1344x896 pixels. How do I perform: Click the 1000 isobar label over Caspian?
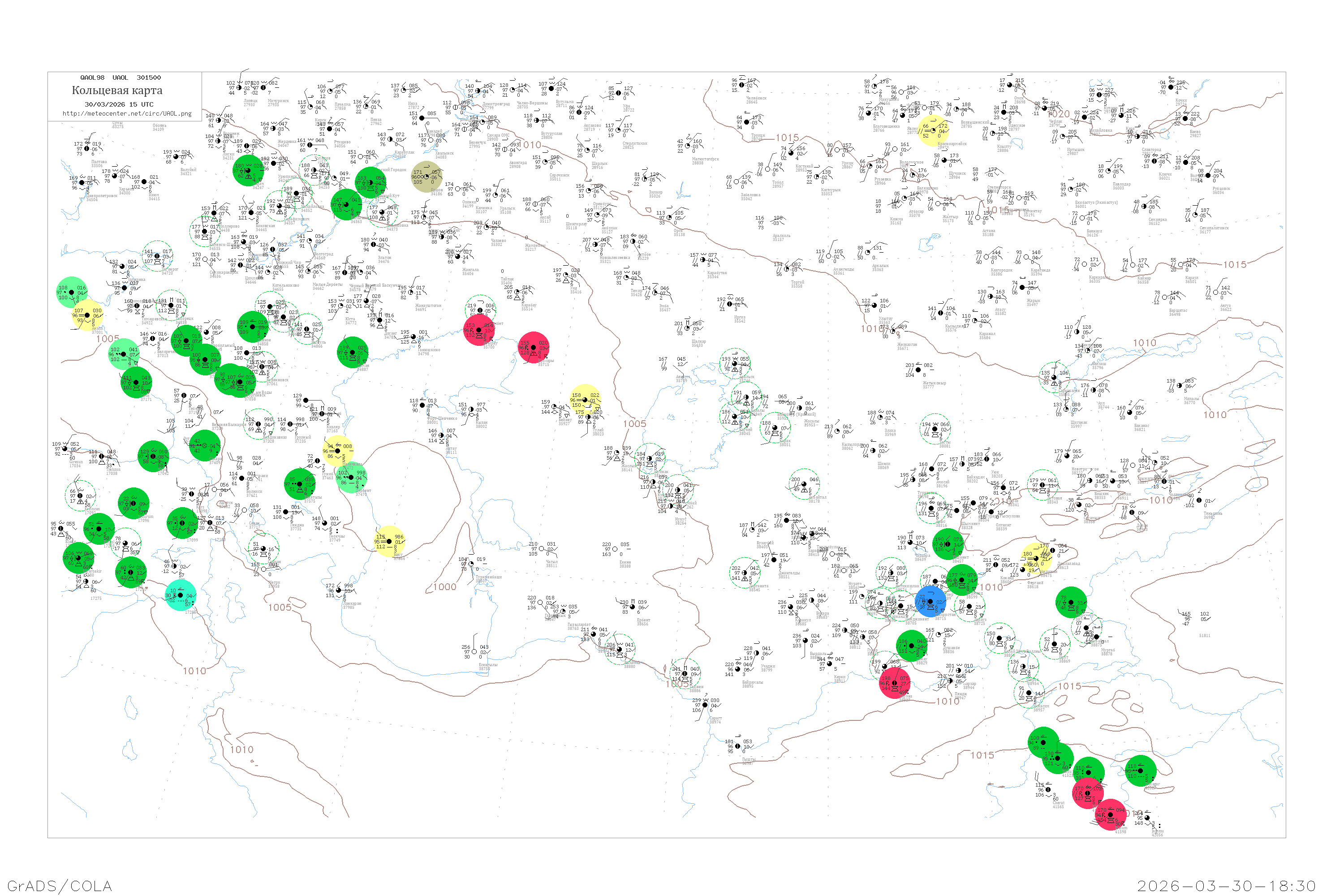[444, 587]
